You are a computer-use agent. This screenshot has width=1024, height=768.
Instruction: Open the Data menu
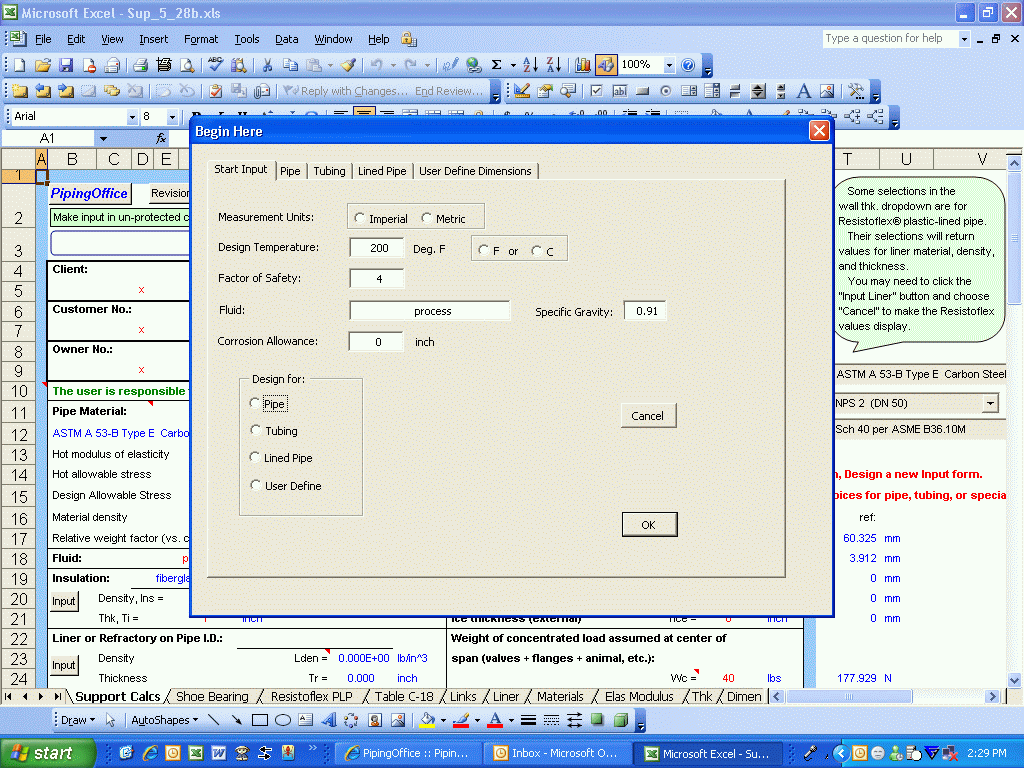(x=286, y=39)
